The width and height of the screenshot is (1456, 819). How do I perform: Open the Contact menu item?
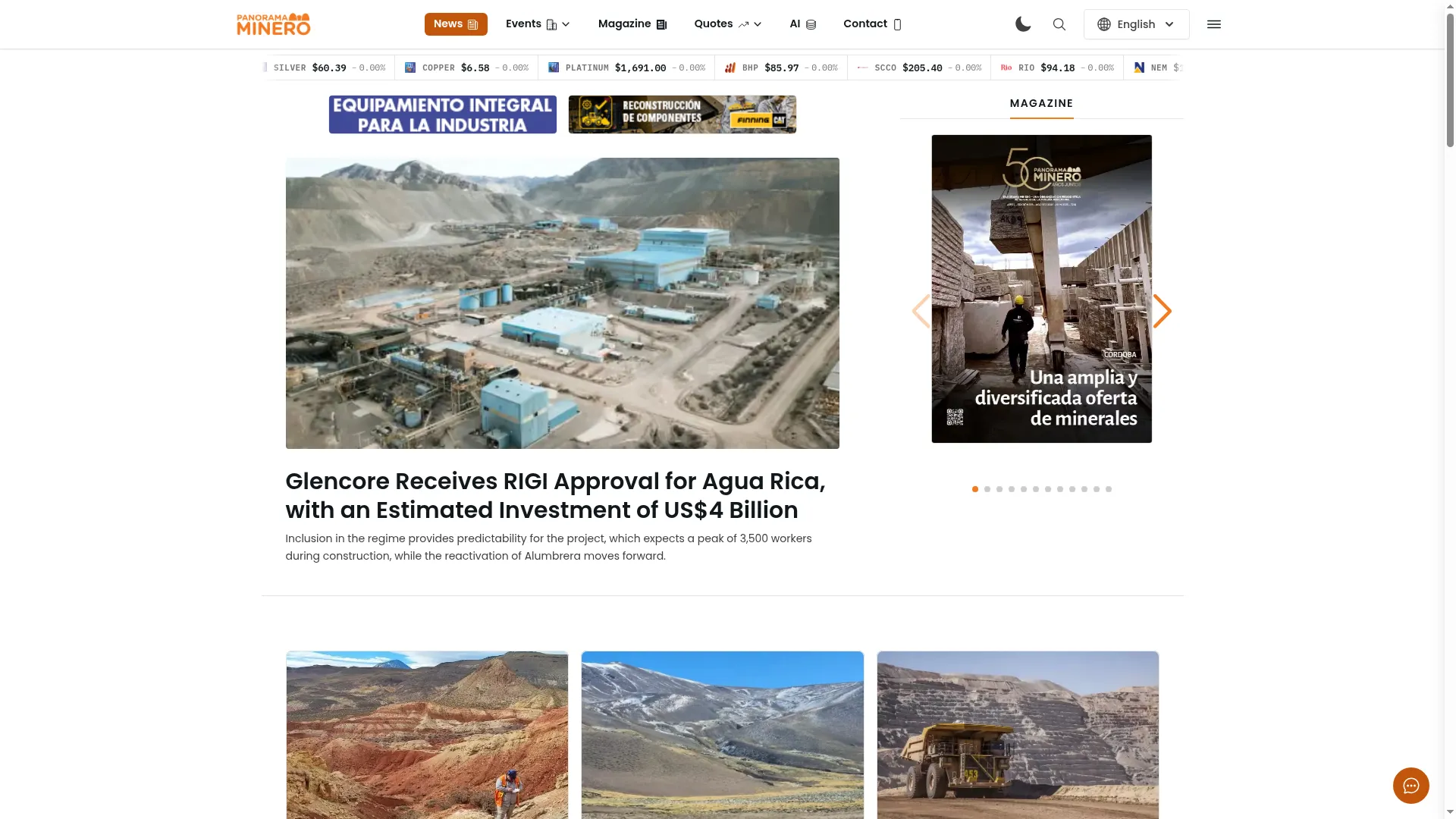tap(872, 24)
